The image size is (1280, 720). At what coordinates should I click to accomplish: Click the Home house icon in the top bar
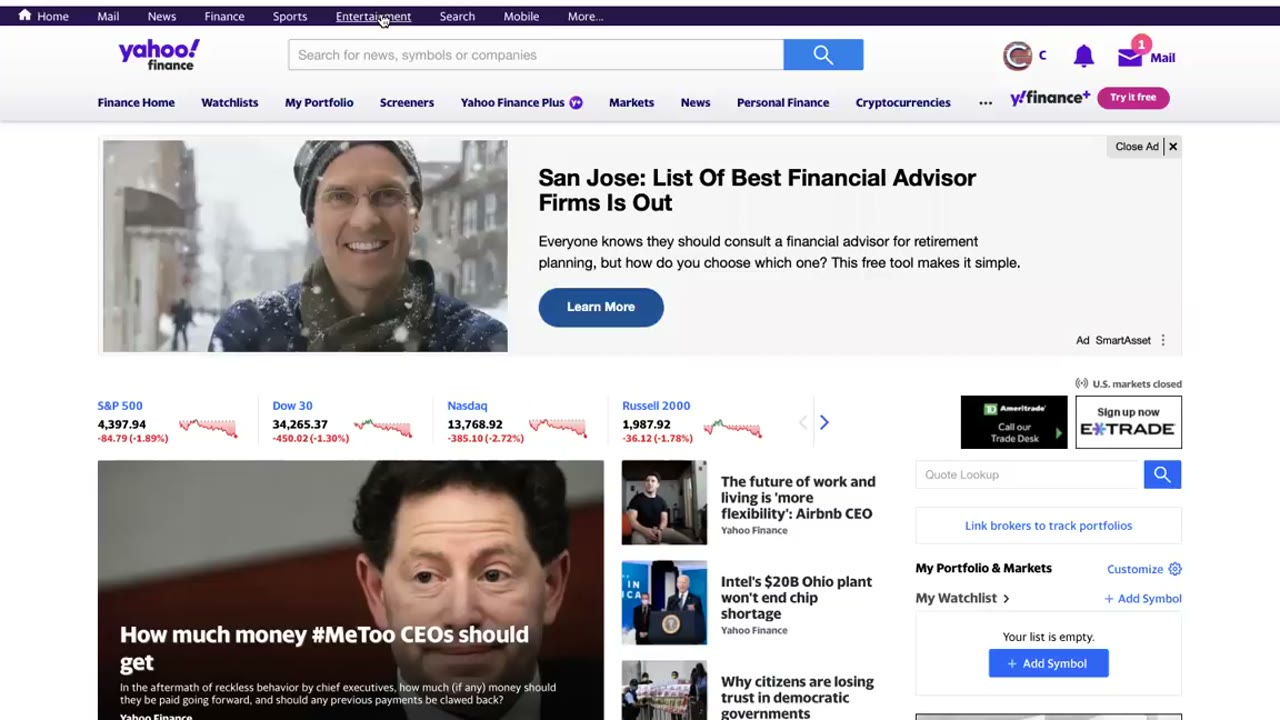click(25, 15)
